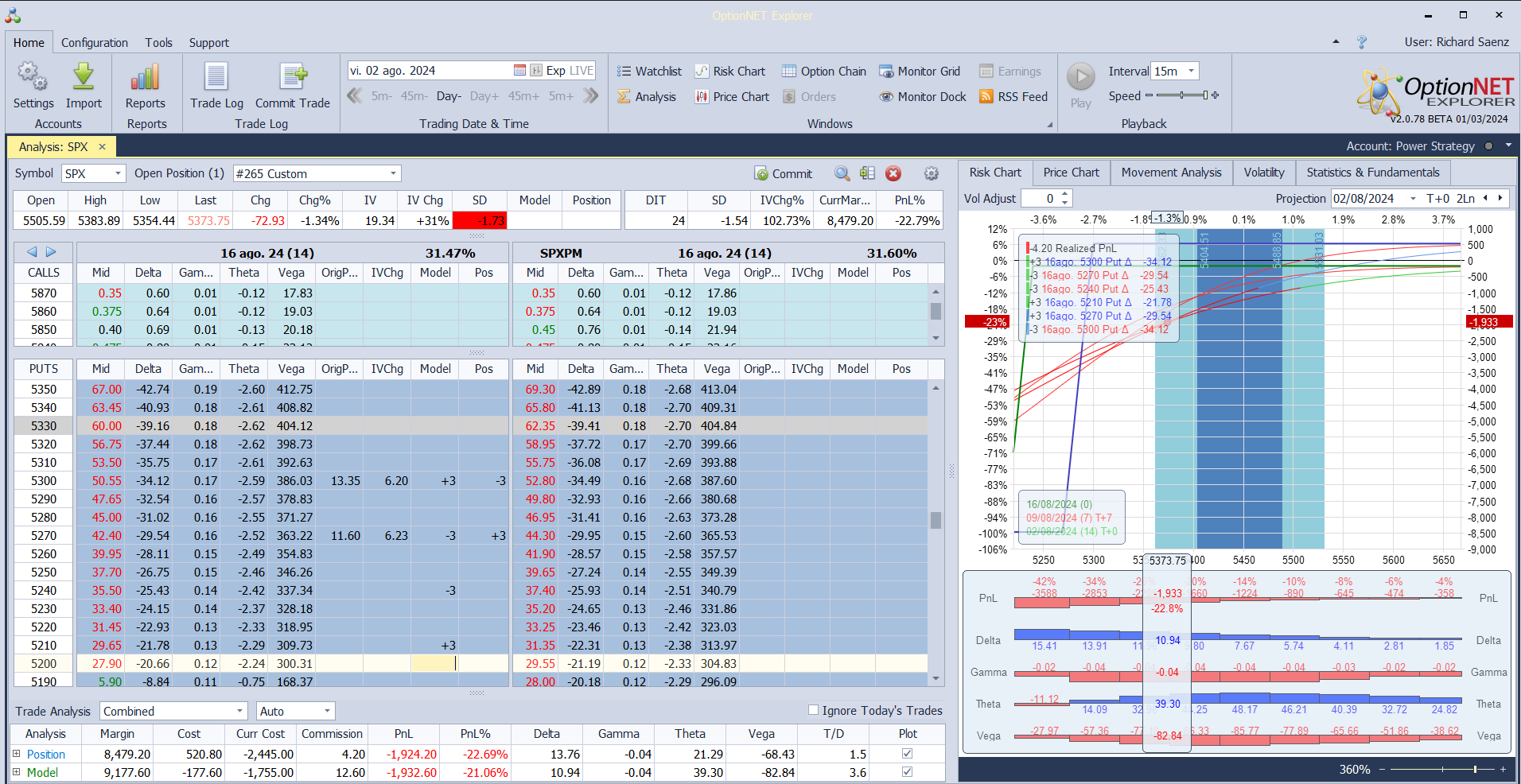The image size is (1521, 784).
Task: Open the Projection date dropdown
Action: point(1413,199)
